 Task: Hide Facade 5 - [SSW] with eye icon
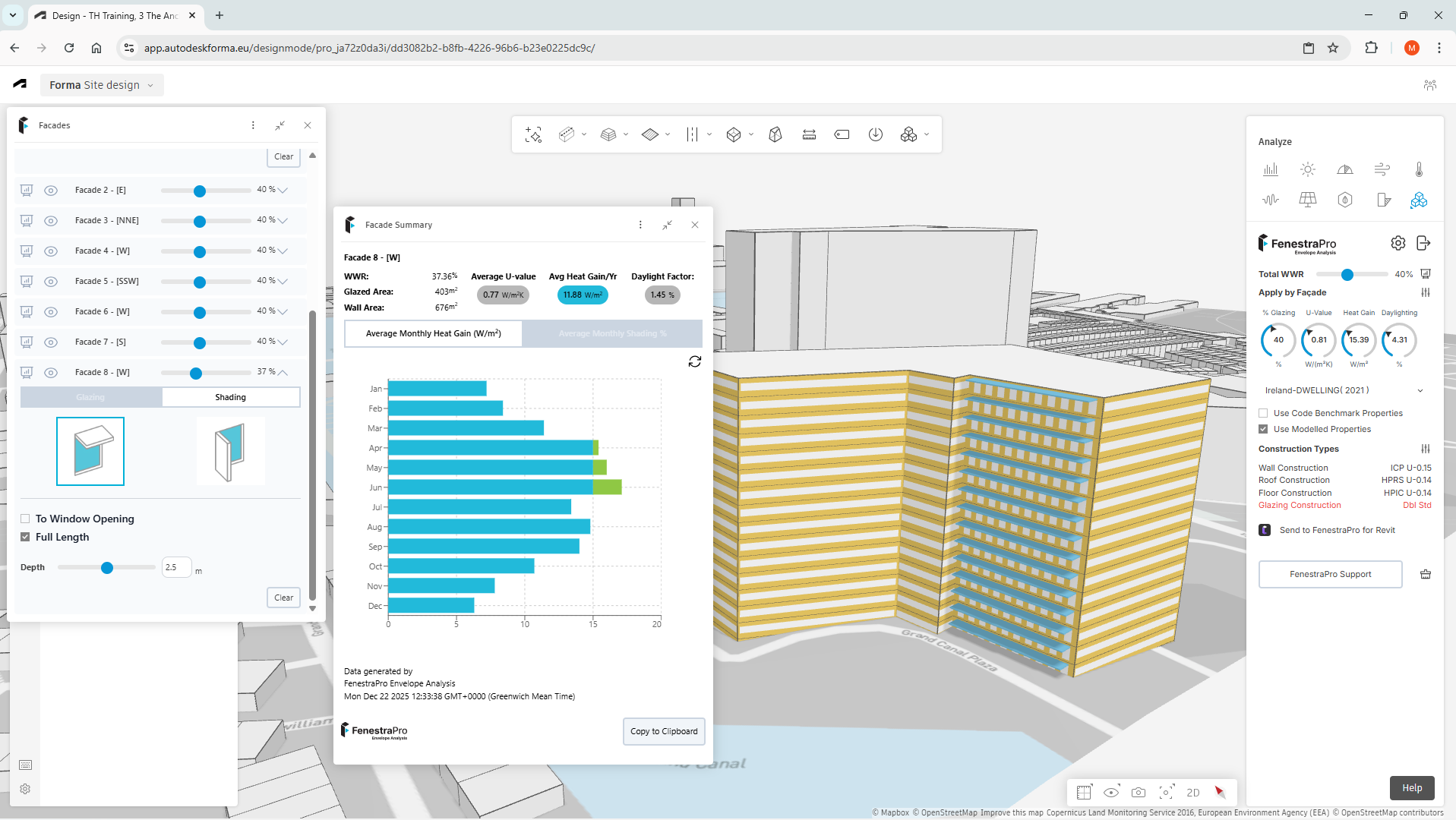coord(51,282)
